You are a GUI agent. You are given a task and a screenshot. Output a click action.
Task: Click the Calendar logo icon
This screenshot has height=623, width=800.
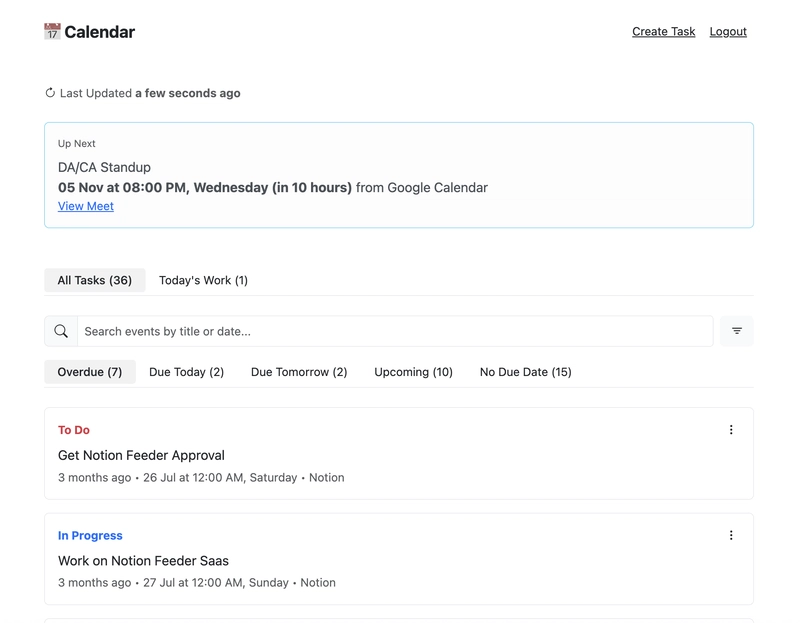[x=52, y=32]
